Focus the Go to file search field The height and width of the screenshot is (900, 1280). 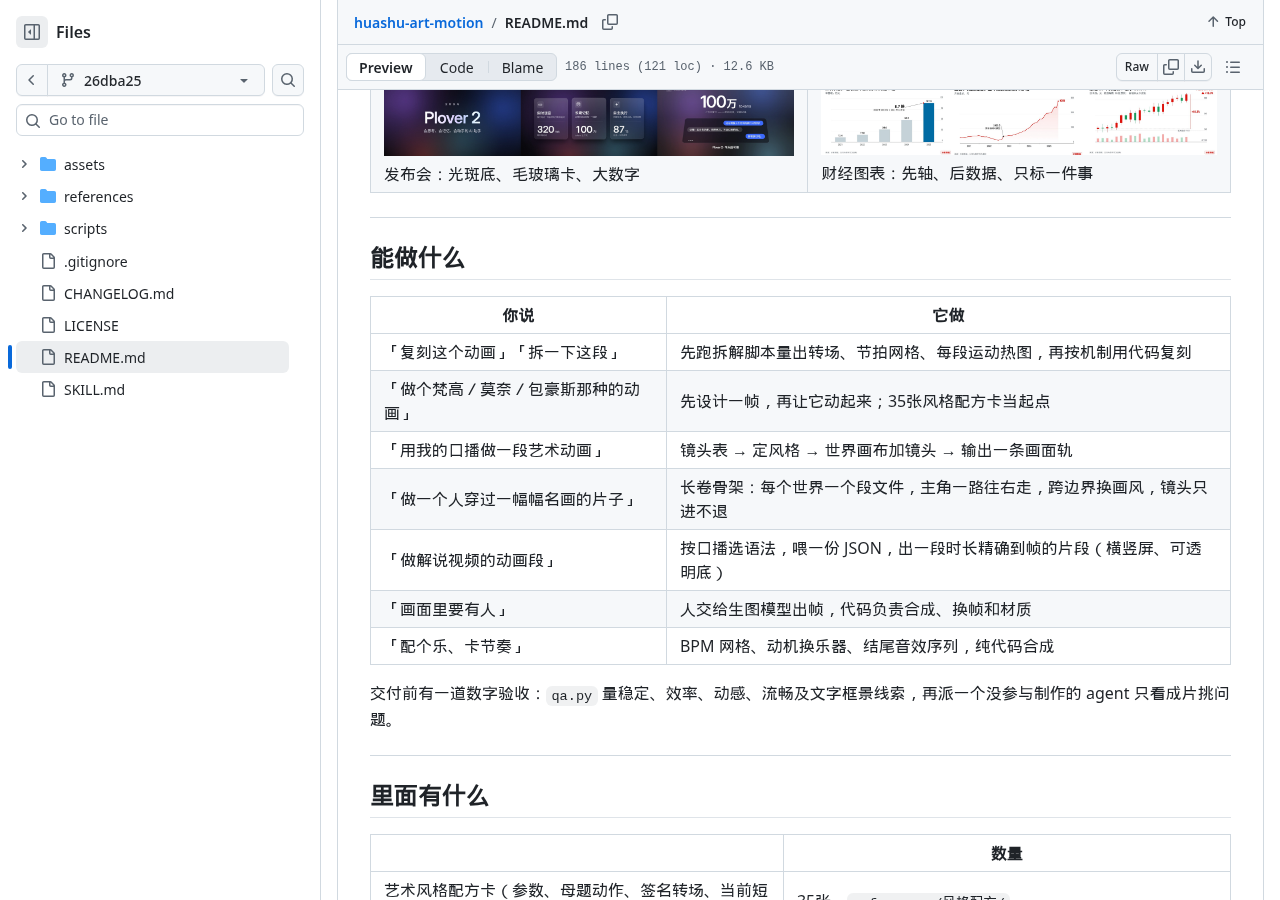[160, 120]
